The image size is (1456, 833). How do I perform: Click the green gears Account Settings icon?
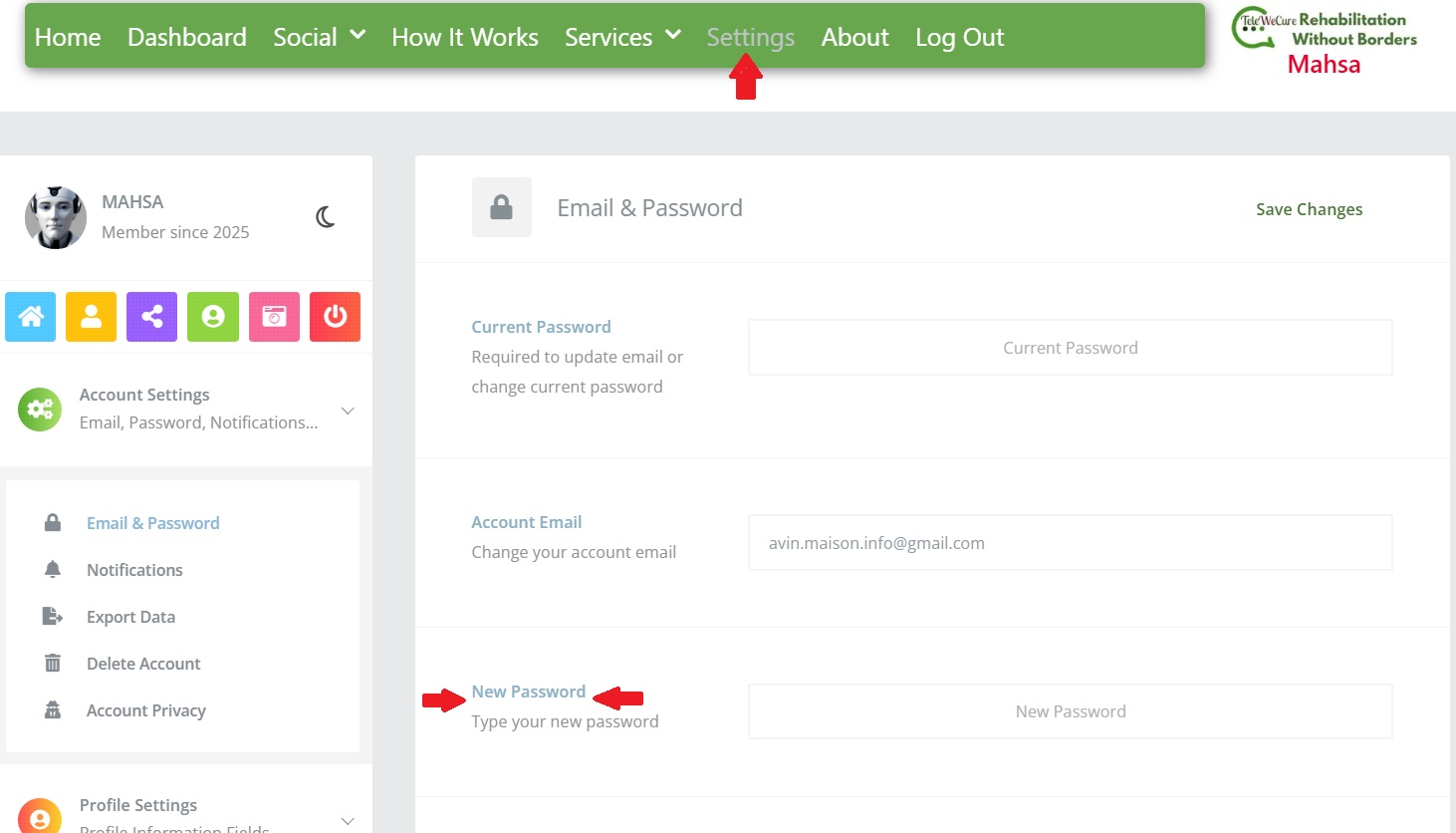[x=40, y=410]
